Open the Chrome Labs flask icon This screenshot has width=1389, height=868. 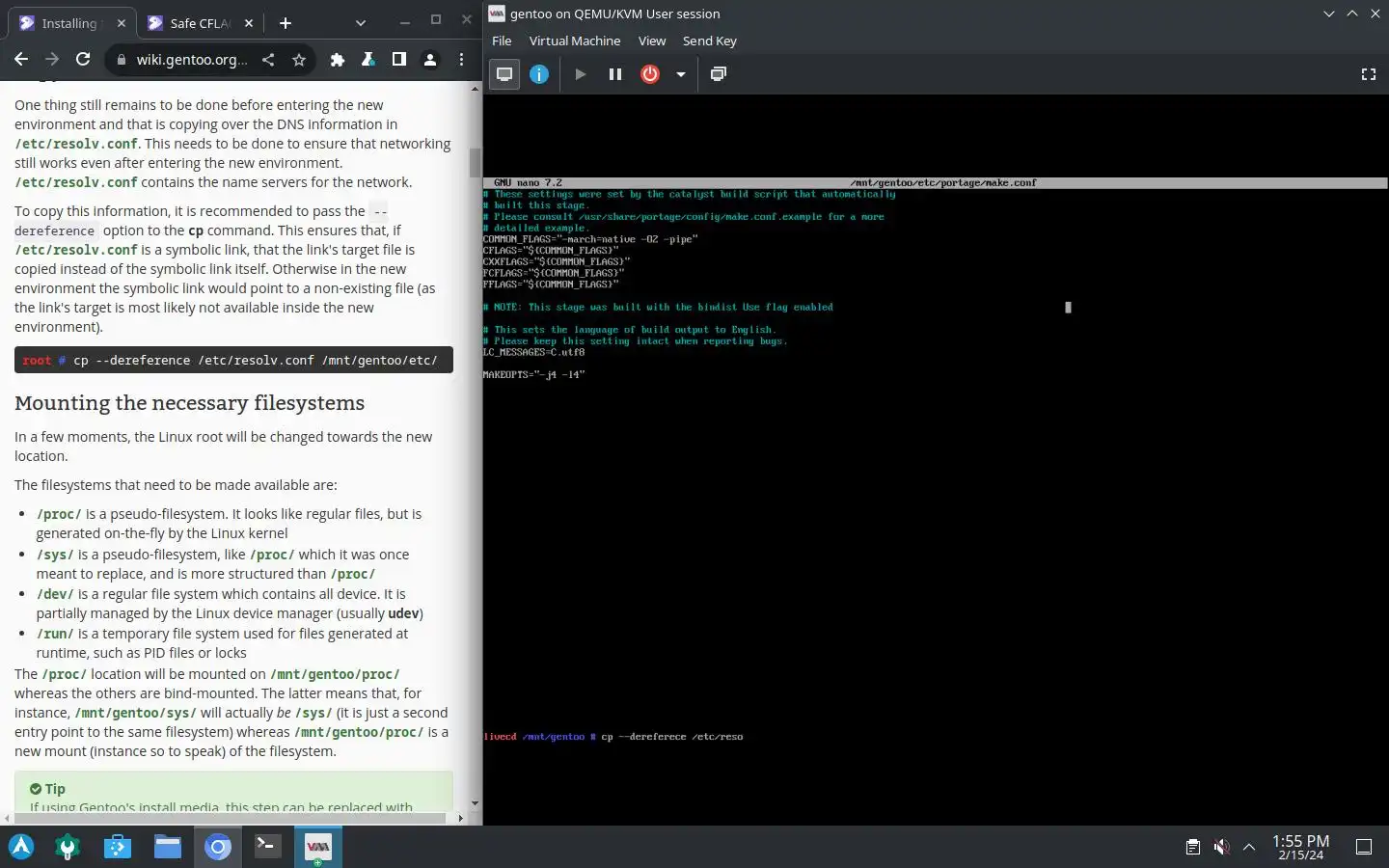pyautogui.click(x=368, y=60)
